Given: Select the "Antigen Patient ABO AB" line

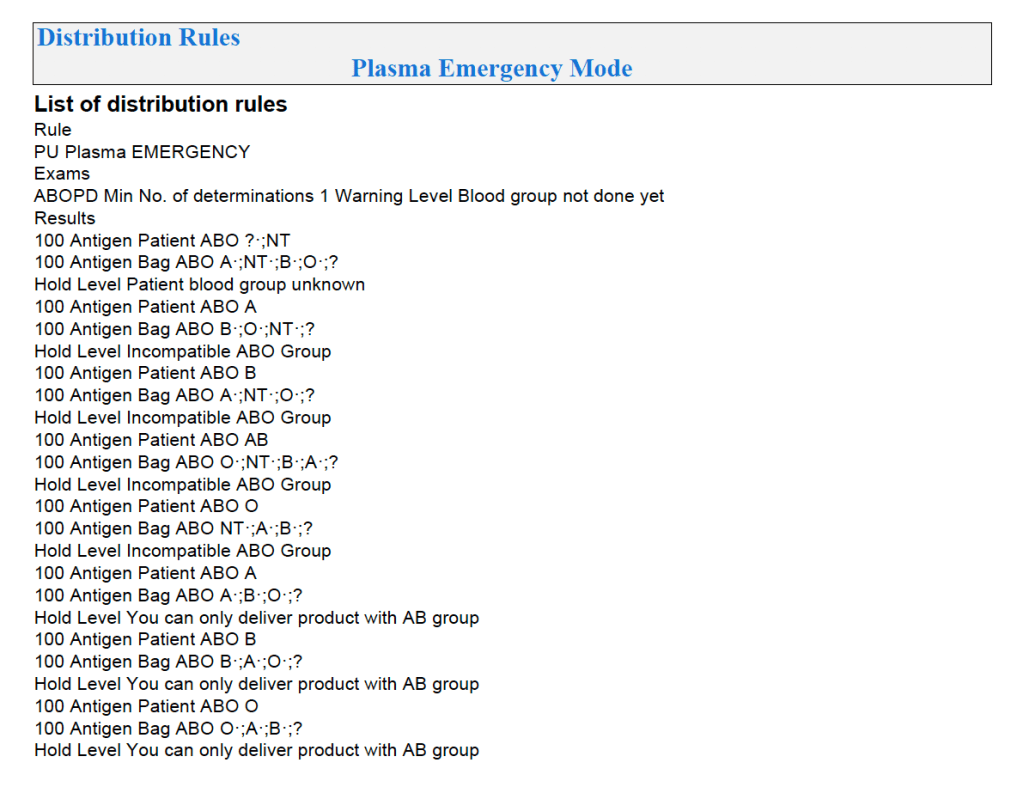Looking at the screenshot, I should tap(151, 439).
